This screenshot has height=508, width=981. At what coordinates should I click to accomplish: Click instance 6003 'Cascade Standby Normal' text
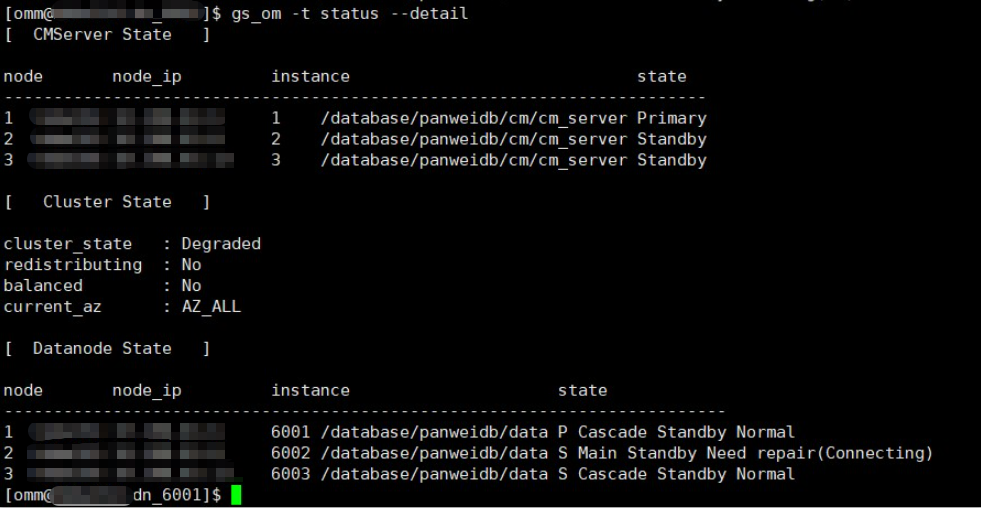(686, 474)
